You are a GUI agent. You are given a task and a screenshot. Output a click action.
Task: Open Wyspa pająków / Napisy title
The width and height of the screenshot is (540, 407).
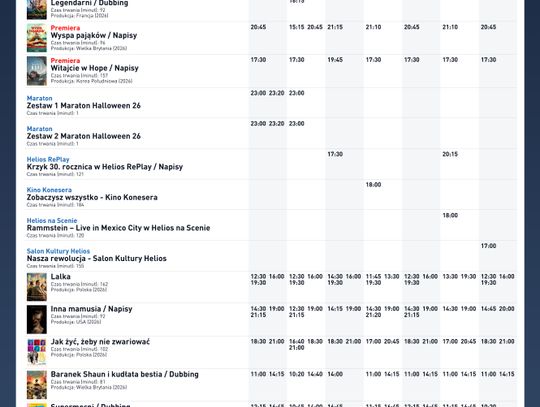point(94,35)
